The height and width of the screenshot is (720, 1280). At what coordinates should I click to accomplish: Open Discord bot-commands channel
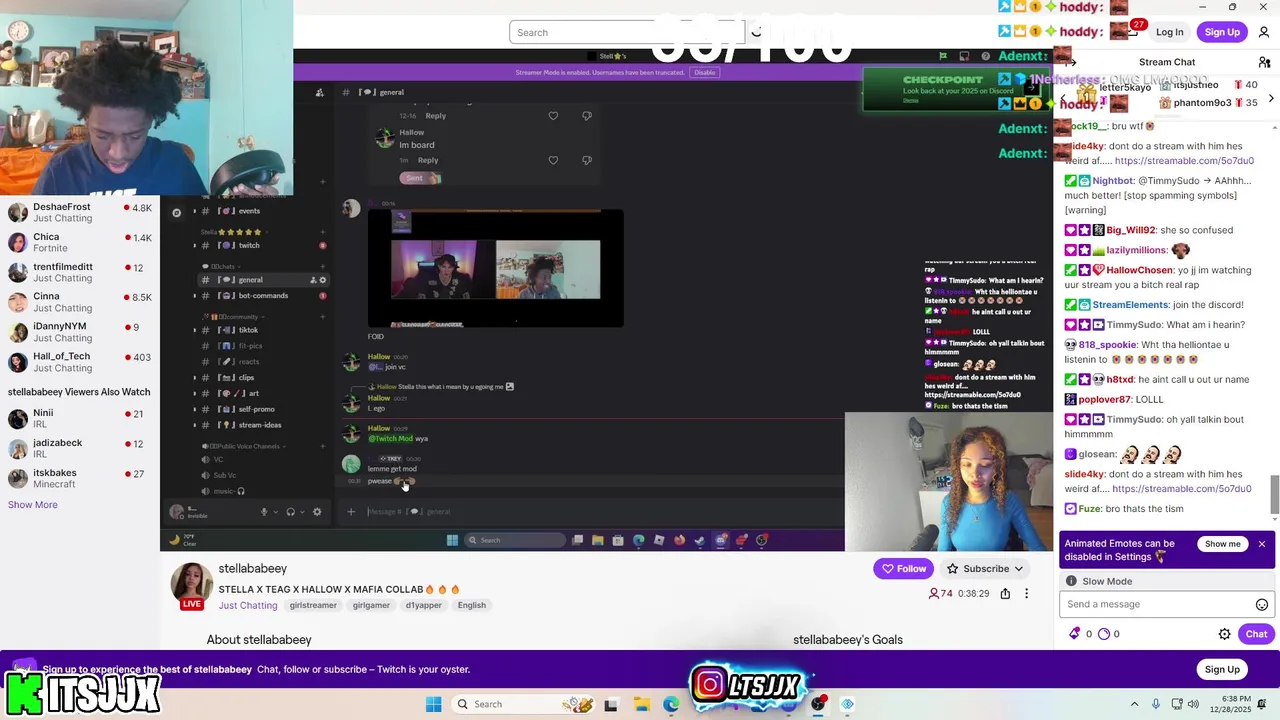[x=264, y=296]
